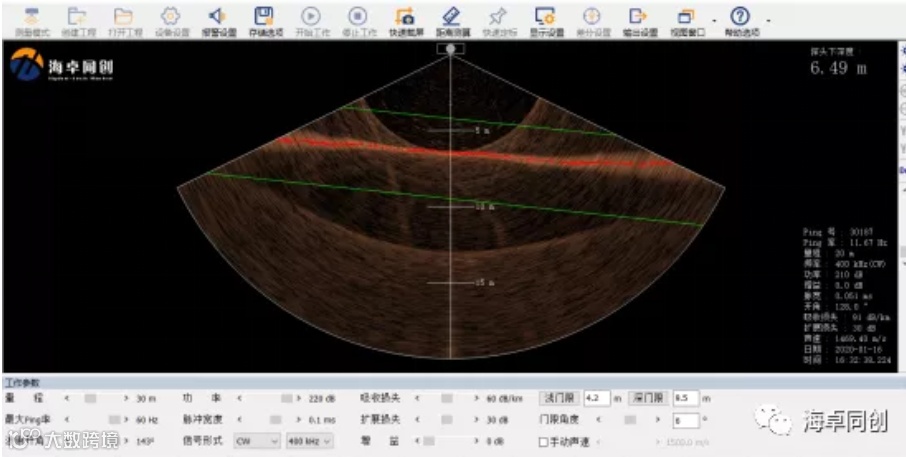This screenshot has width=906, height=457.
Task: Click the 功率 power slider thumb
Action: pos(287,398)
